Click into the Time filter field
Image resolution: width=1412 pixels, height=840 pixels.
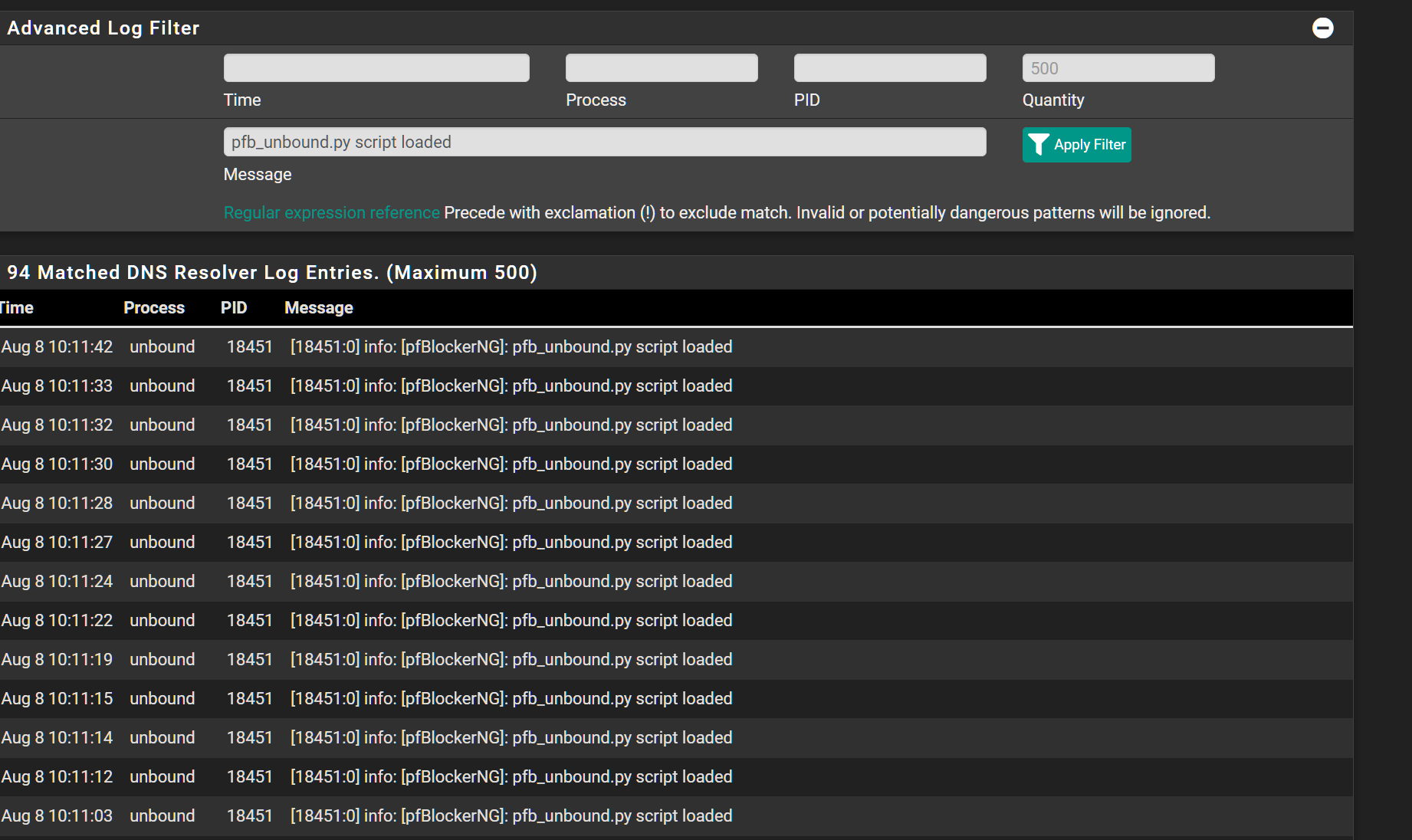click(376, 68)
